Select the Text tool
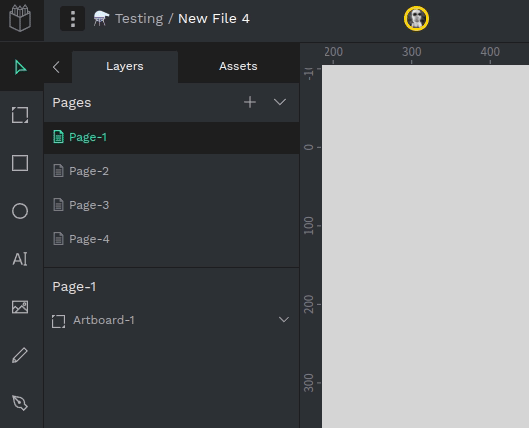This screenshot has width=529, height=428. point(20,259)
